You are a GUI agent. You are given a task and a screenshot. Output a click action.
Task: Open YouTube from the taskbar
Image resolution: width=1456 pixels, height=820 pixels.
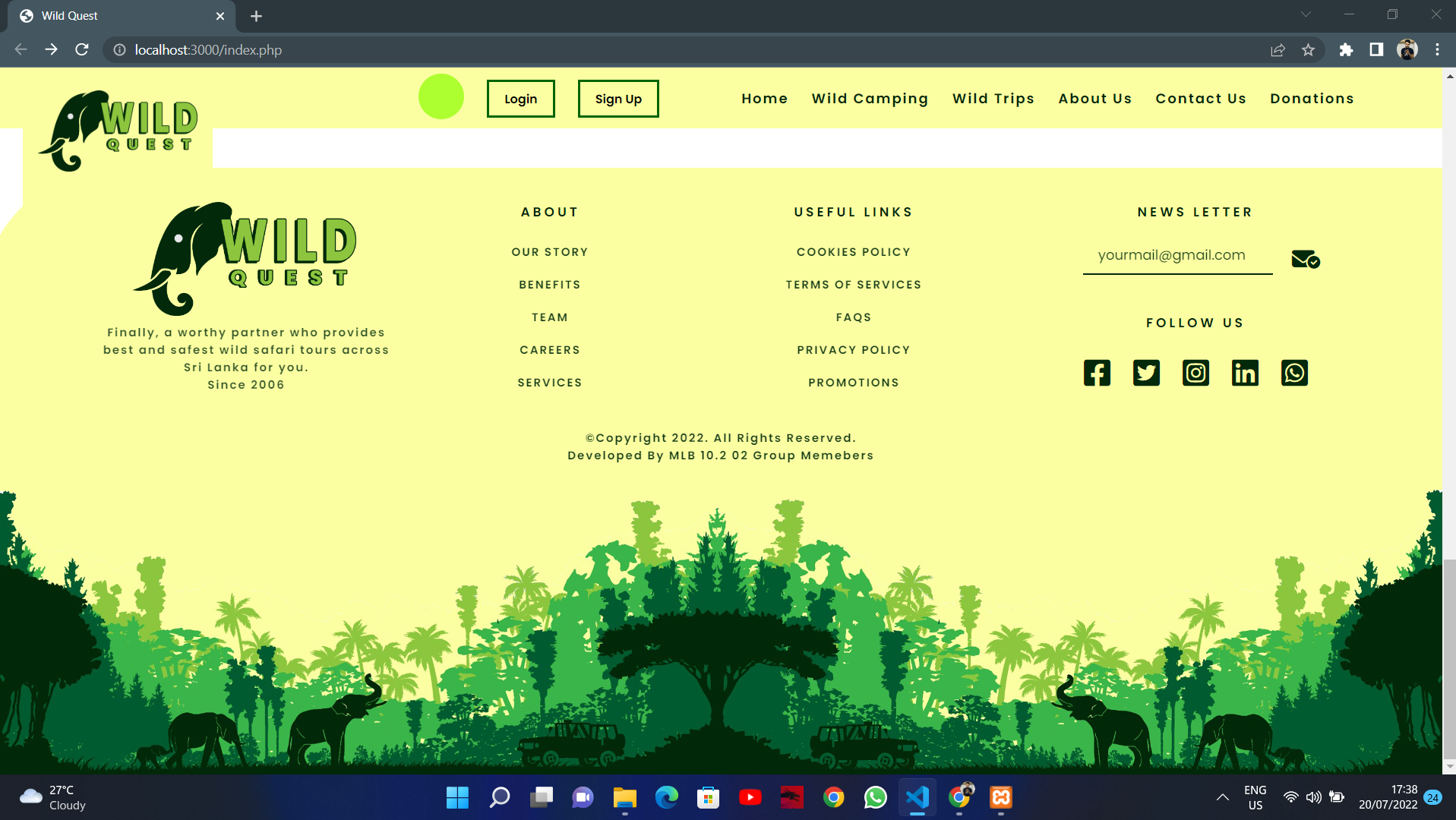click(750, 798)
